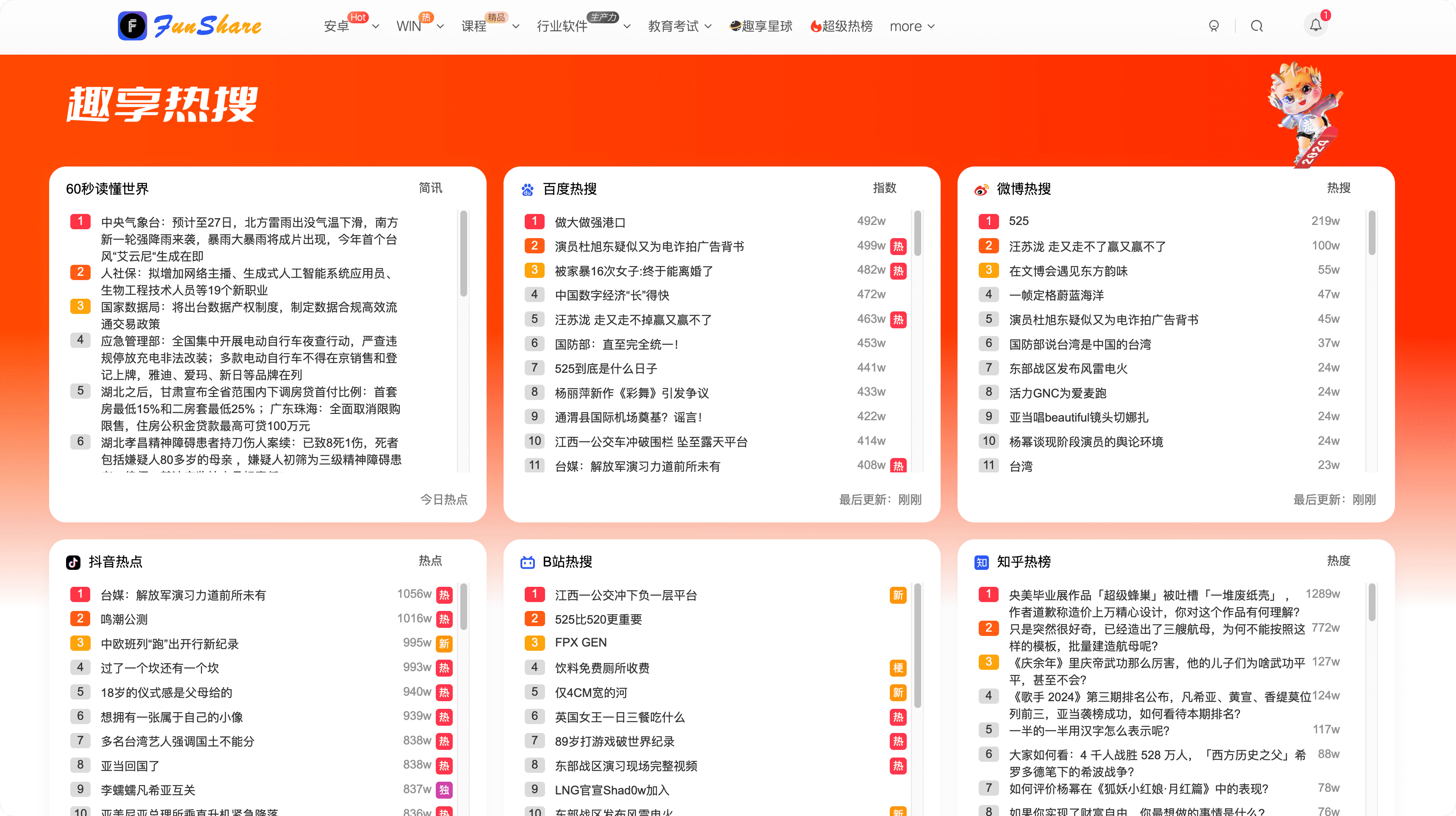Open Zhihu item about 央美毕业展作品
The height and width of the screenshot is (816, 1456).
pos(1154,603)
